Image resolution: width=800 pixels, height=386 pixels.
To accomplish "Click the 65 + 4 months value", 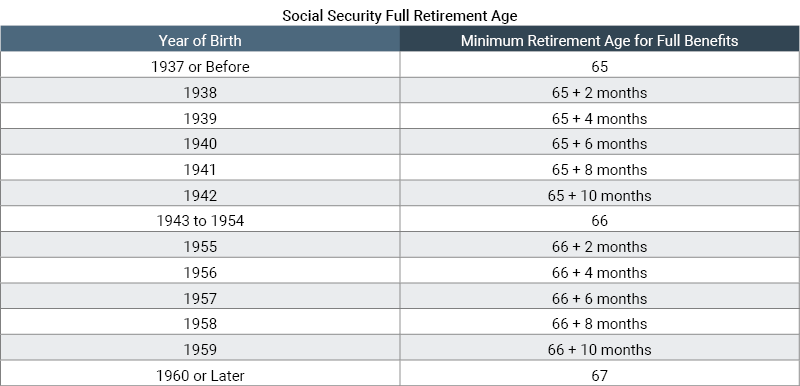I will pos(599,118).
